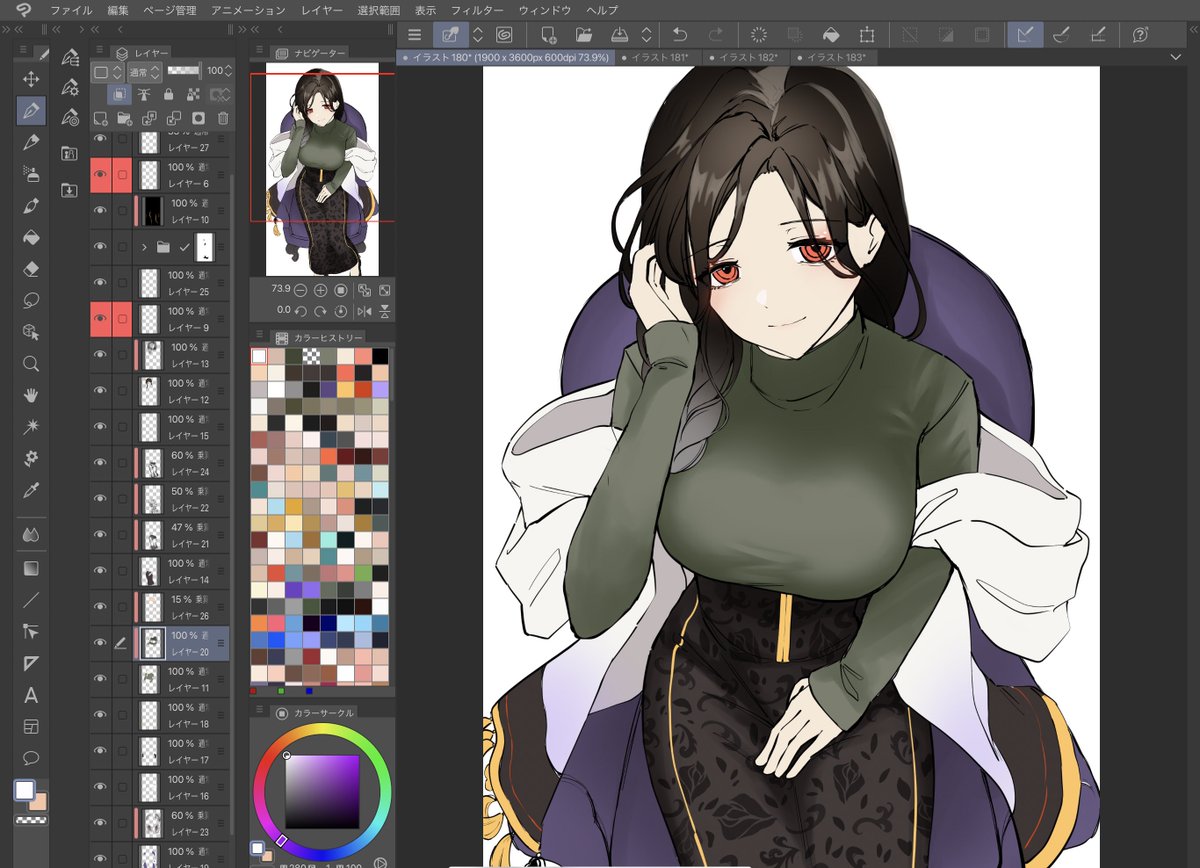Open the help question mark icon
The height and width of the screenshot is (868, 1200).
pos(1139,35)
